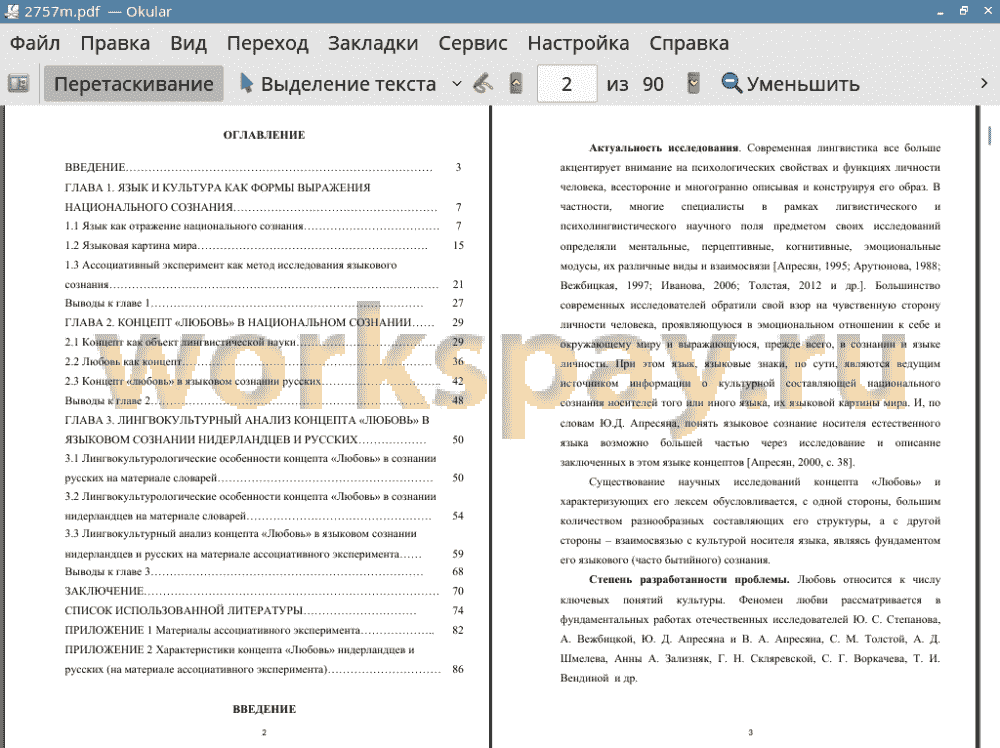1000x748 pixels.
Task: Minimize the Okular window
Action: click(x=940, y=11)
